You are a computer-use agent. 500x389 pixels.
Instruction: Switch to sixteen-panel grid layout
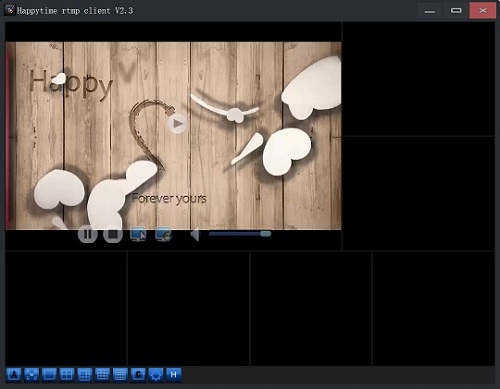(x=120, y=375)
